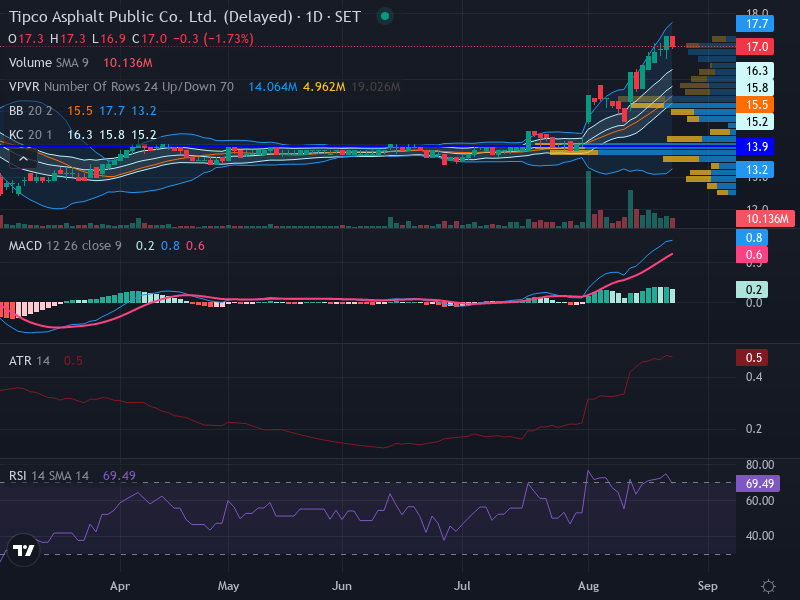The image size is (800, 600).
Task: Click the 69.49 RSI value label
Action: pyautogui.click(x=758, y=483)
